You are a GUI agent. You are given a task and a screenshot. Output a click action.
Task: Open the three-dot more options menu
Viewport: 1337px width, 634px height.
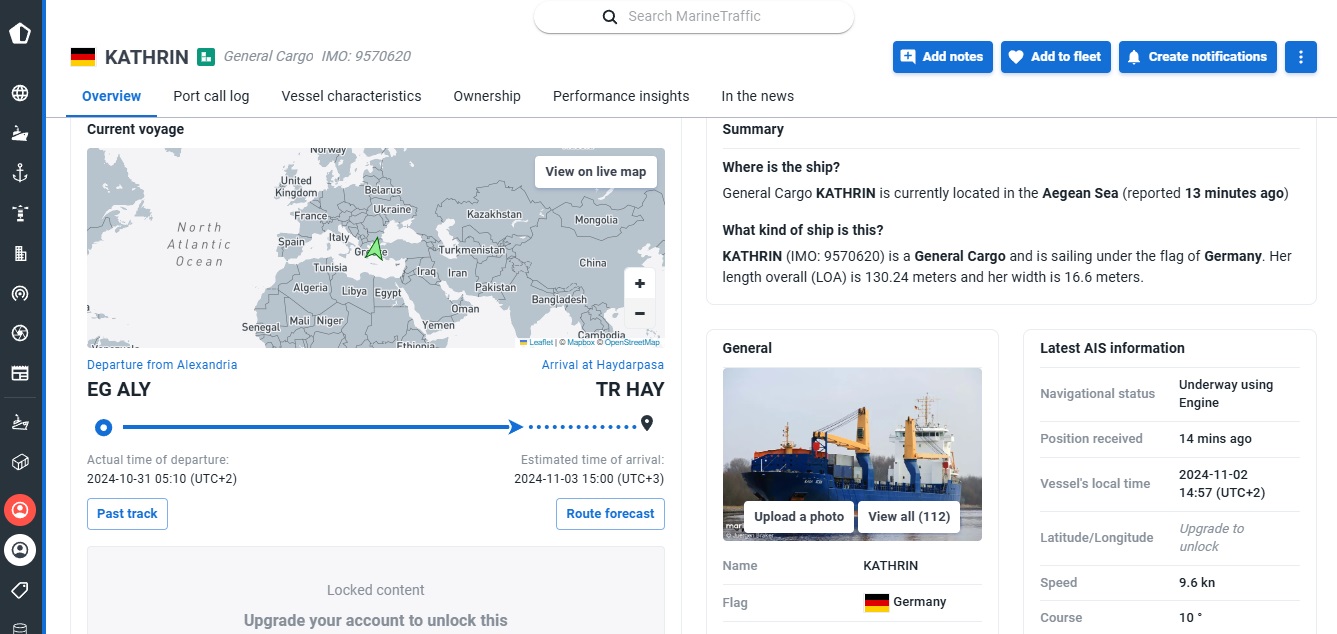point(1300,57)
